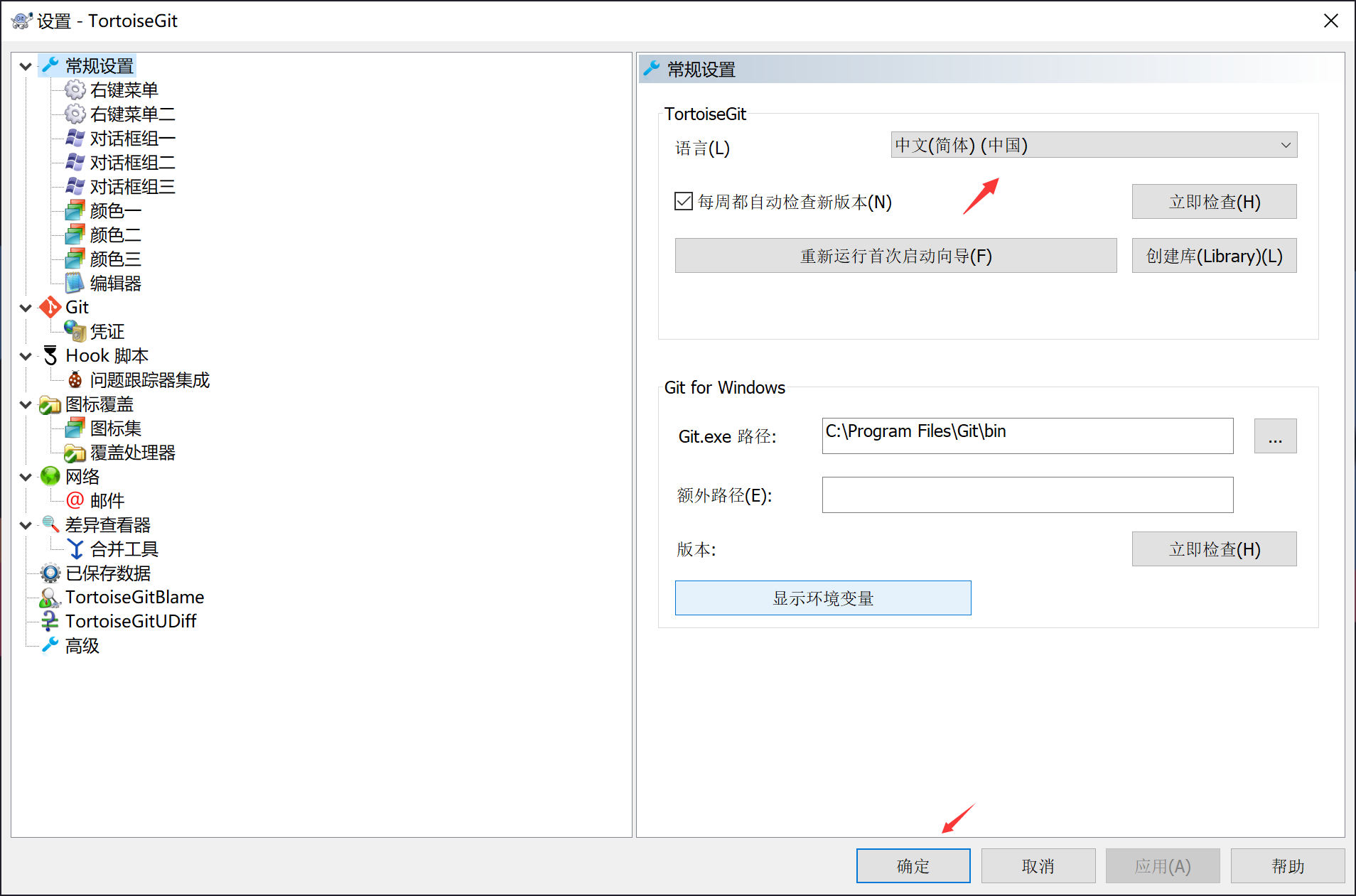Click 显示环境变量 button
Screen dimensions: 1356x896
click(x=823, y=598)
